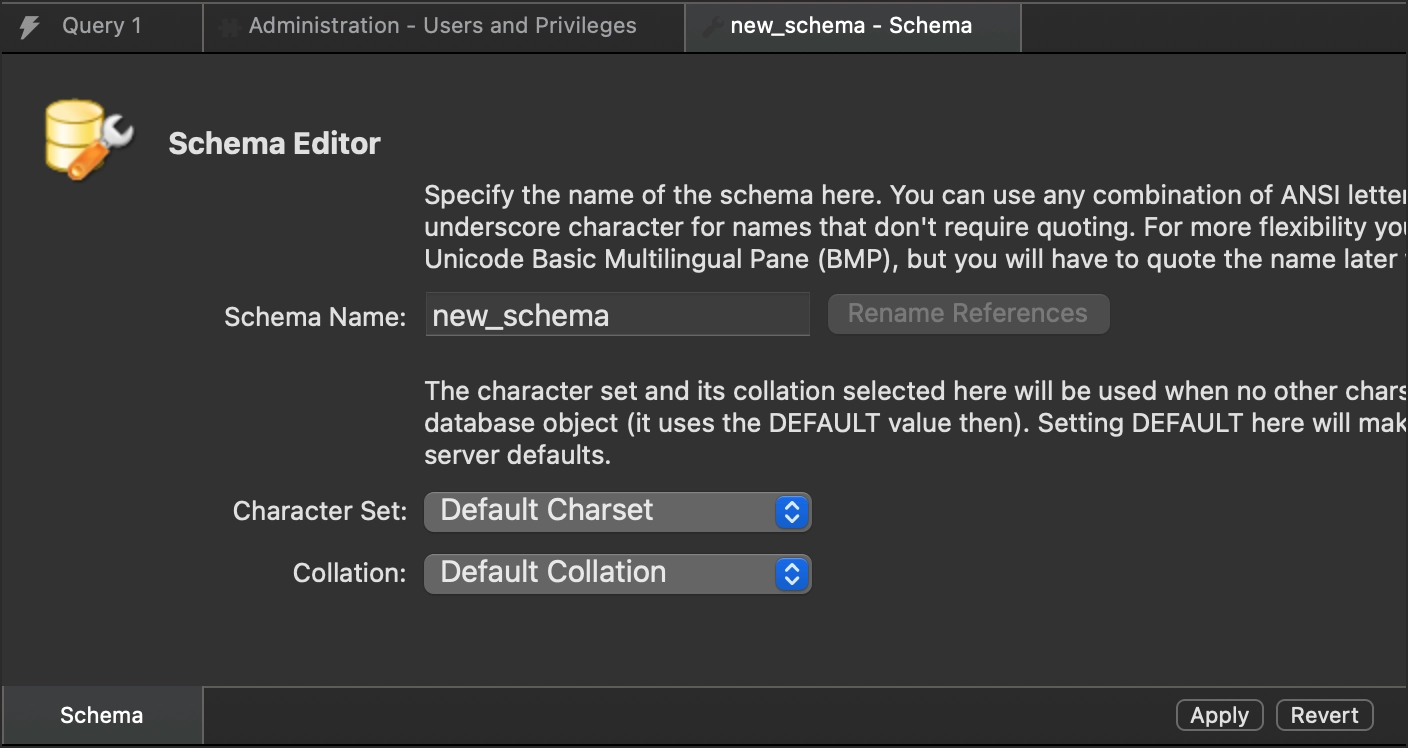Open the Character Set dropdown

coord(617,511)
